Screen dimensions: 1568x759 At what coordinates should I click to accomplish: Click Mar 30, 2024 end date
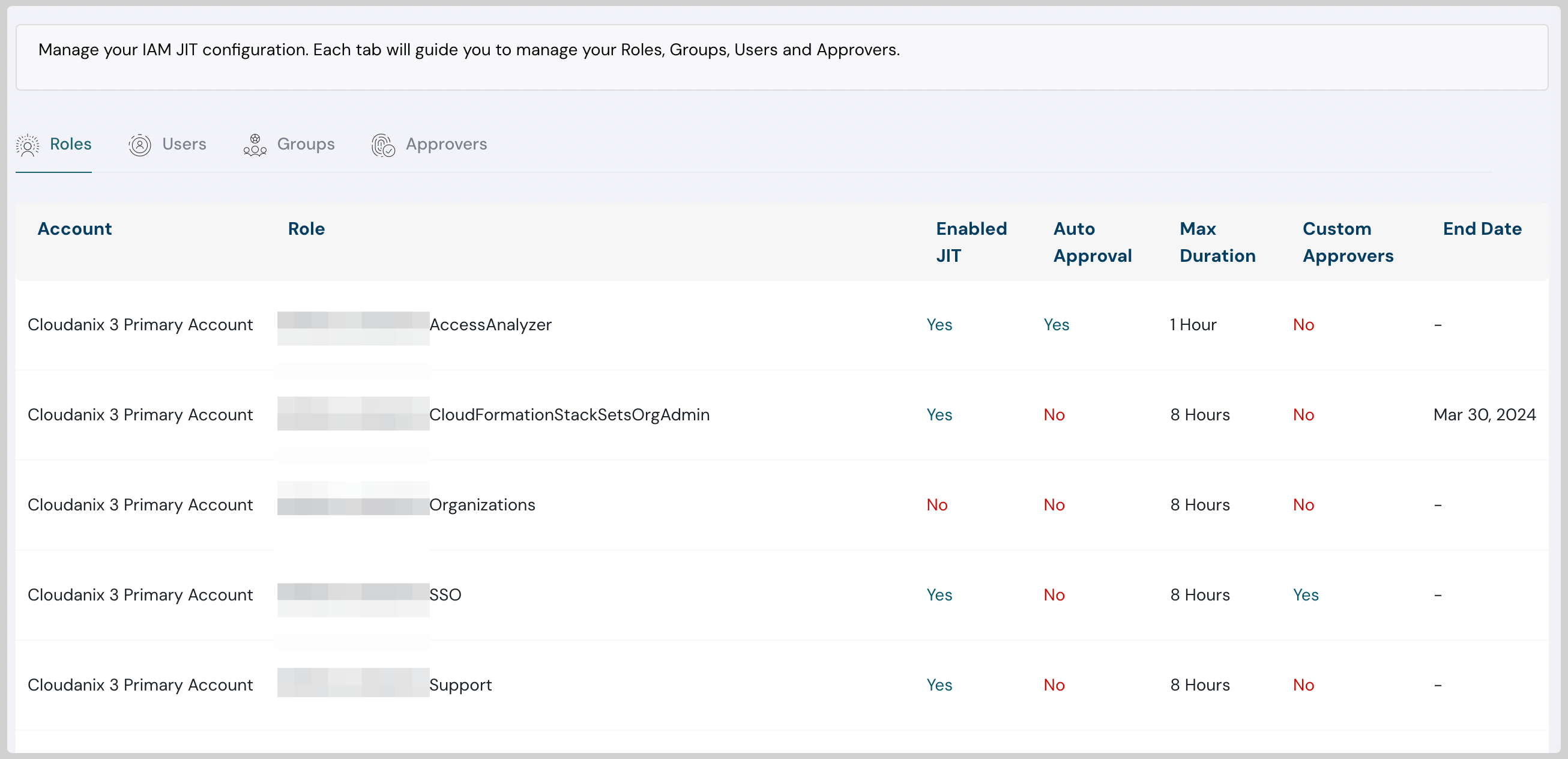pos(1484,415)
